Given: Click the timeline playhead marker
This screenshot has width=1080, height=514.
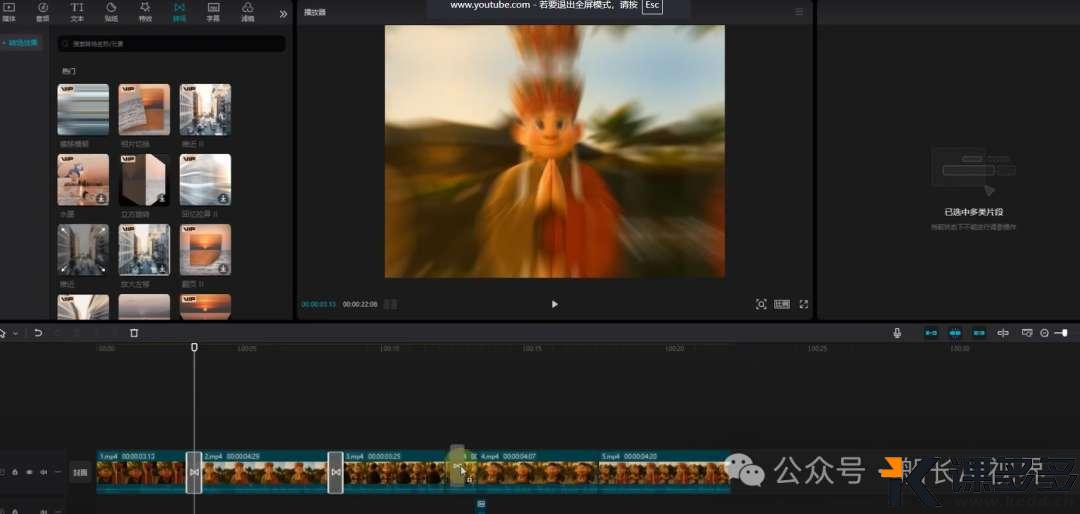Looking at the screenshot, I should pos(194,347).
